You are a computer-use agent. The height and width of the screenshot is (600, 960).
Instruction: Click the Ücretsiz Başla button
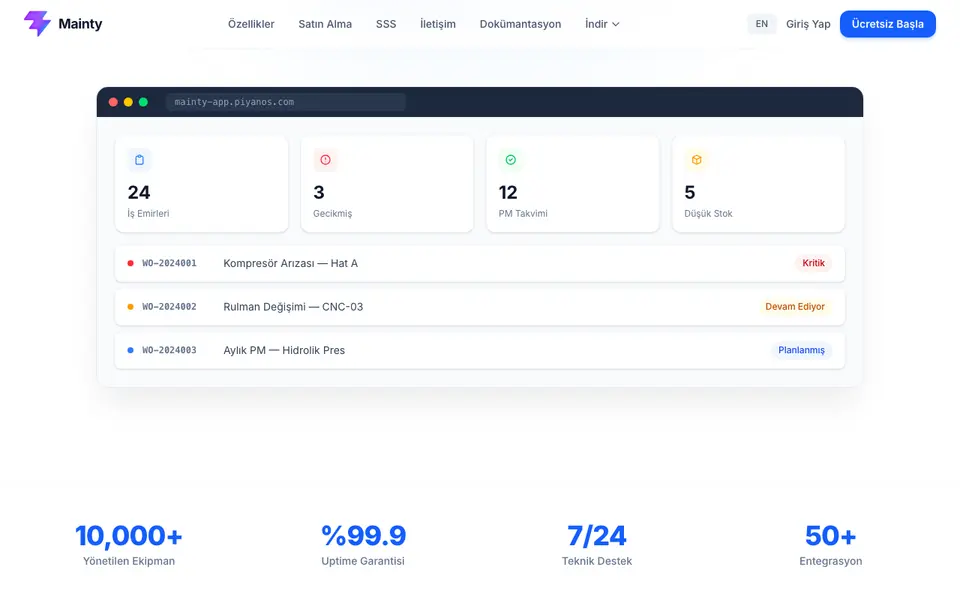coord(888,24)
